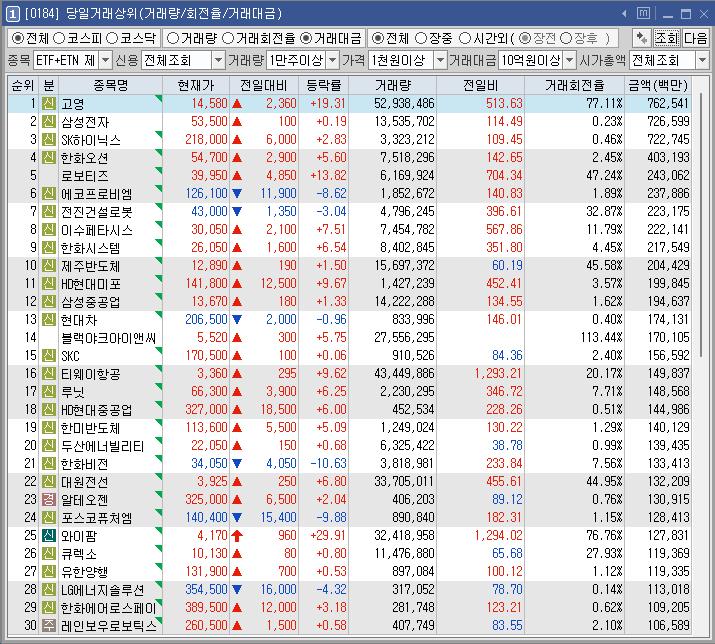Open the 거래대금 10억원이상 dropdown
This screenshot has height=644, width=715.
point(570,60)
